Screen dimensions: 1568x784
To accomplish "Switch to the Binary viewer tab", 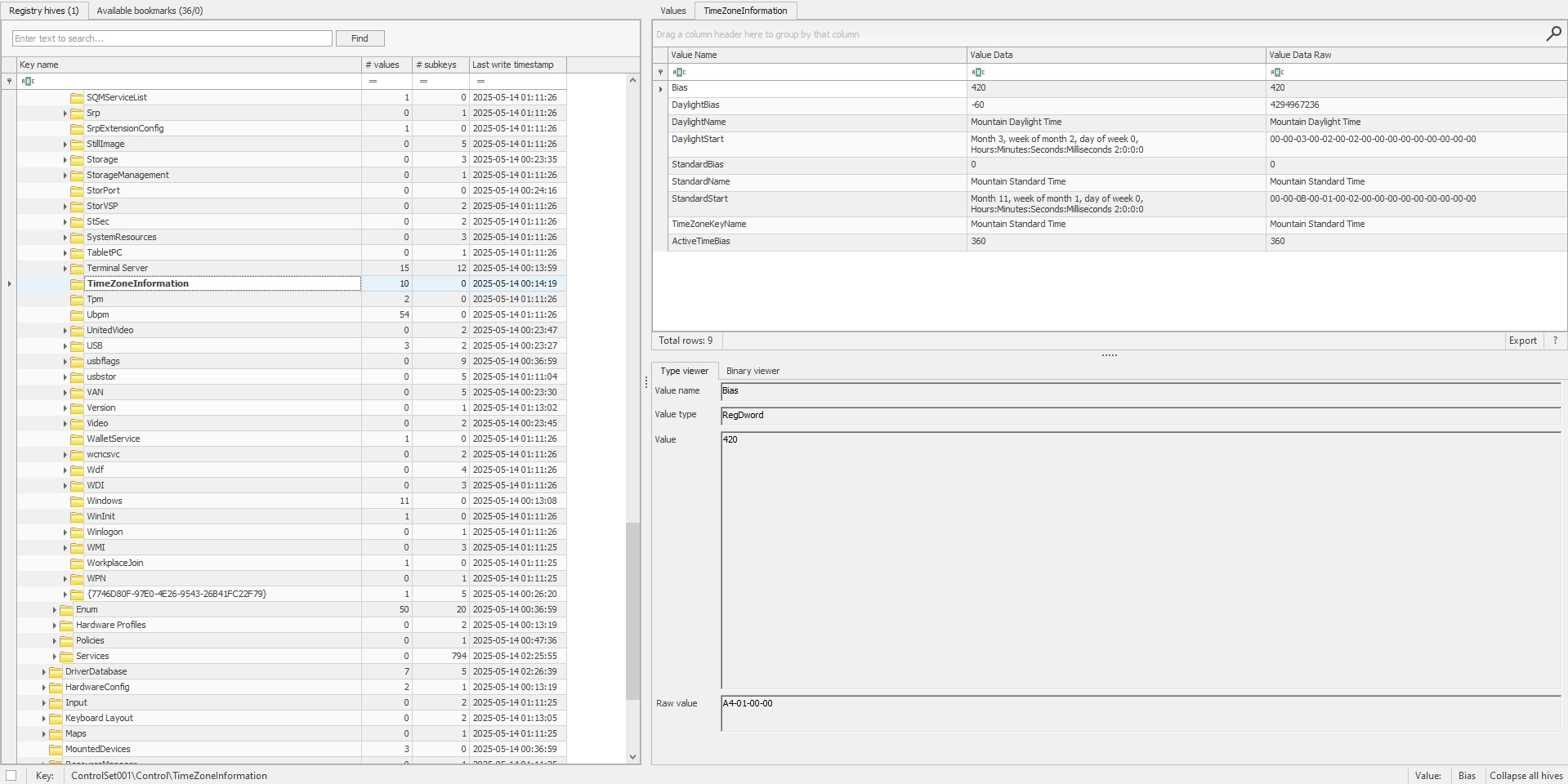I will (x=753, y=371).
